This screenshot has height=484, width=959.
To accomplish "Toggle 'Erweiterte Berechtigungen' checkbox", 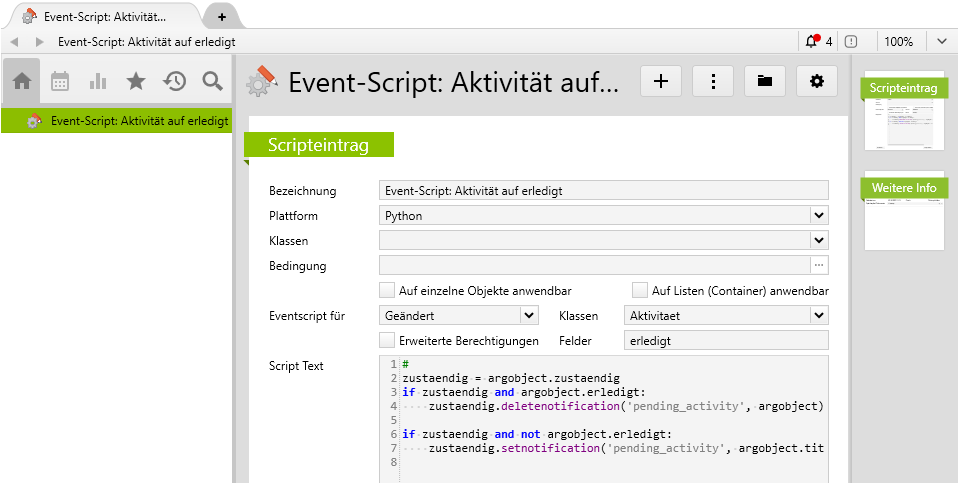I will click(387, 341).
